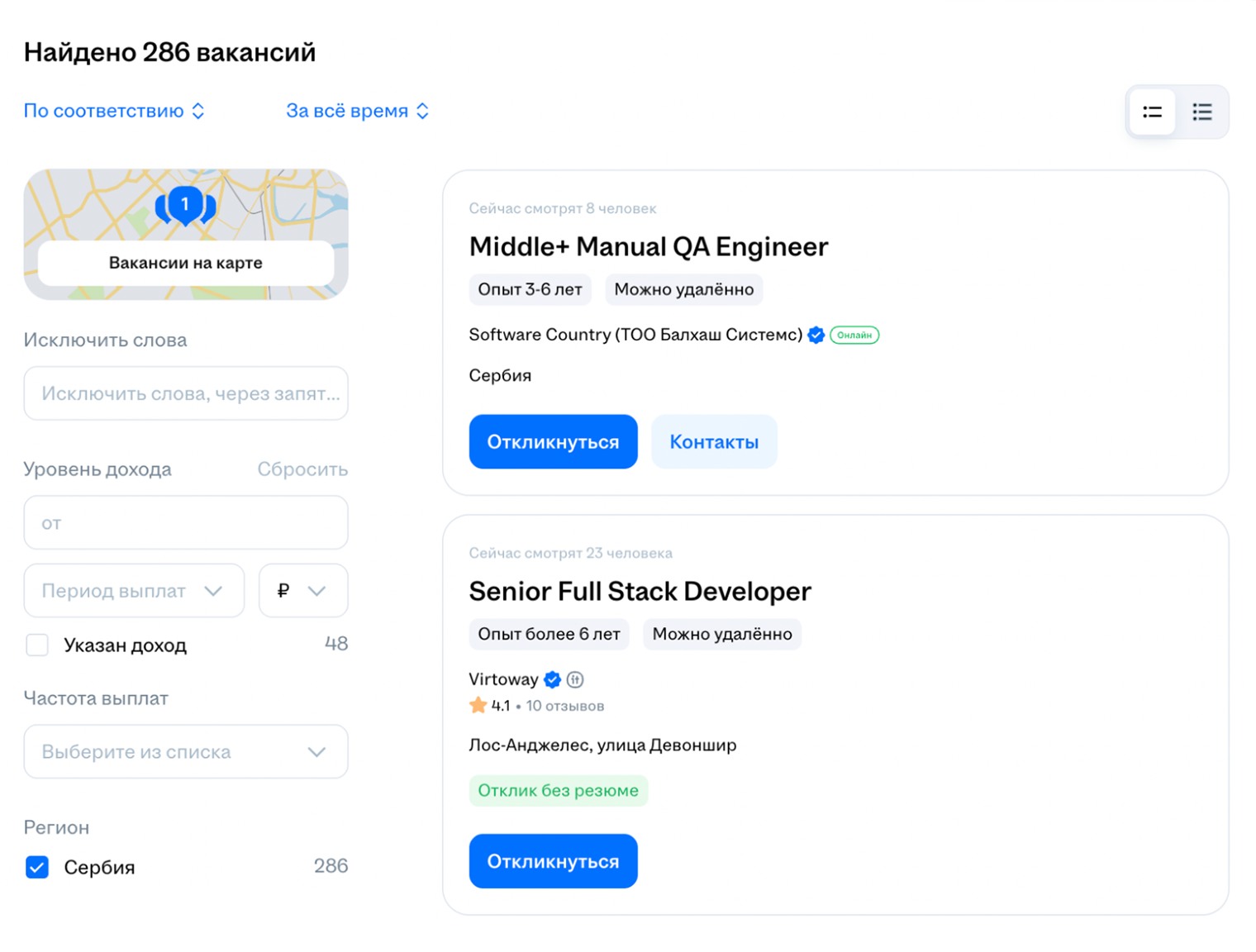Open the По соответствию sort menu
Viewport: 1256px width, 952px height.
[x=114, y=111]
